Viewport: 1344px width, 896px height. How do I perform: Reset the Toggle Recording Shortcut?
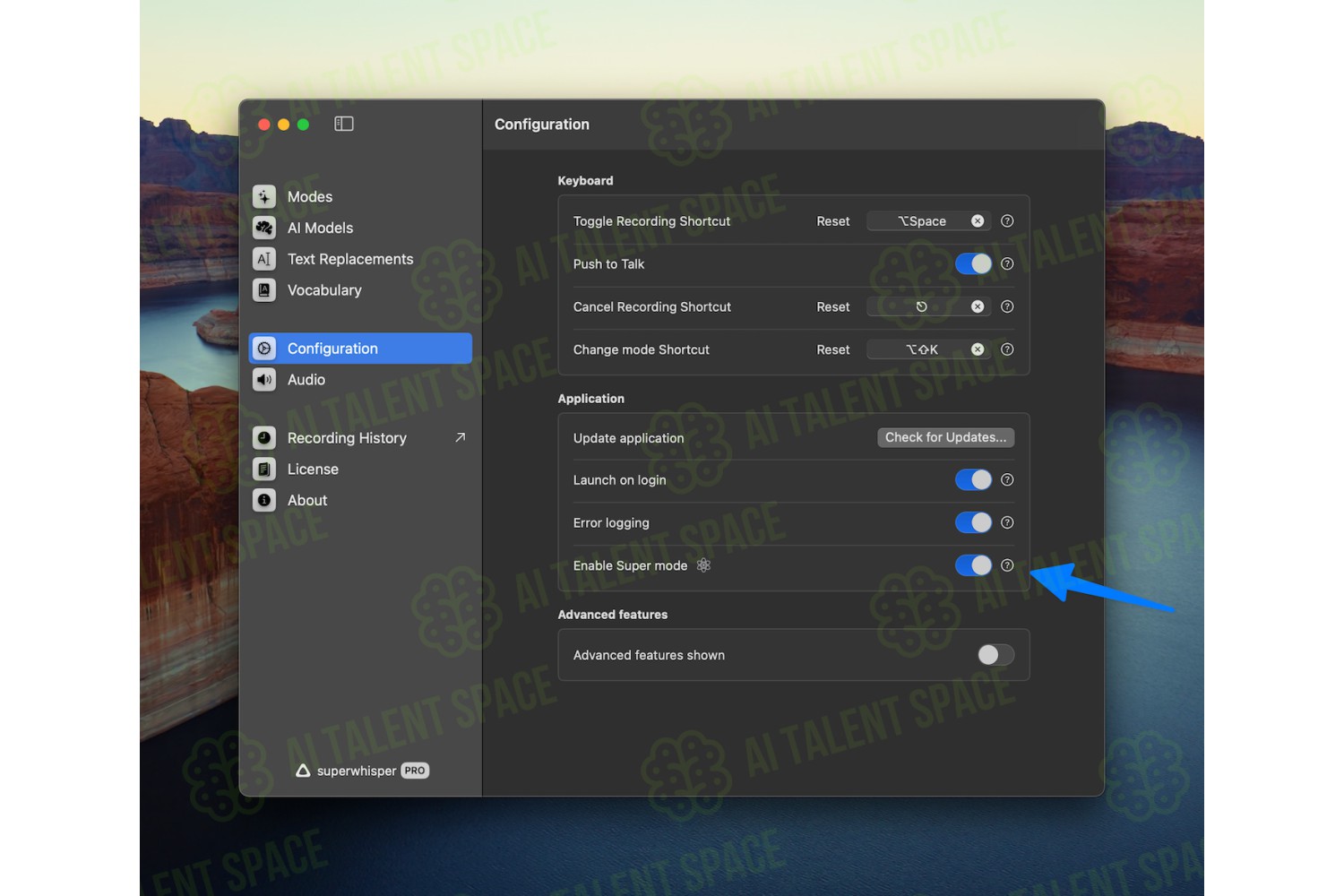pos(833,221)
